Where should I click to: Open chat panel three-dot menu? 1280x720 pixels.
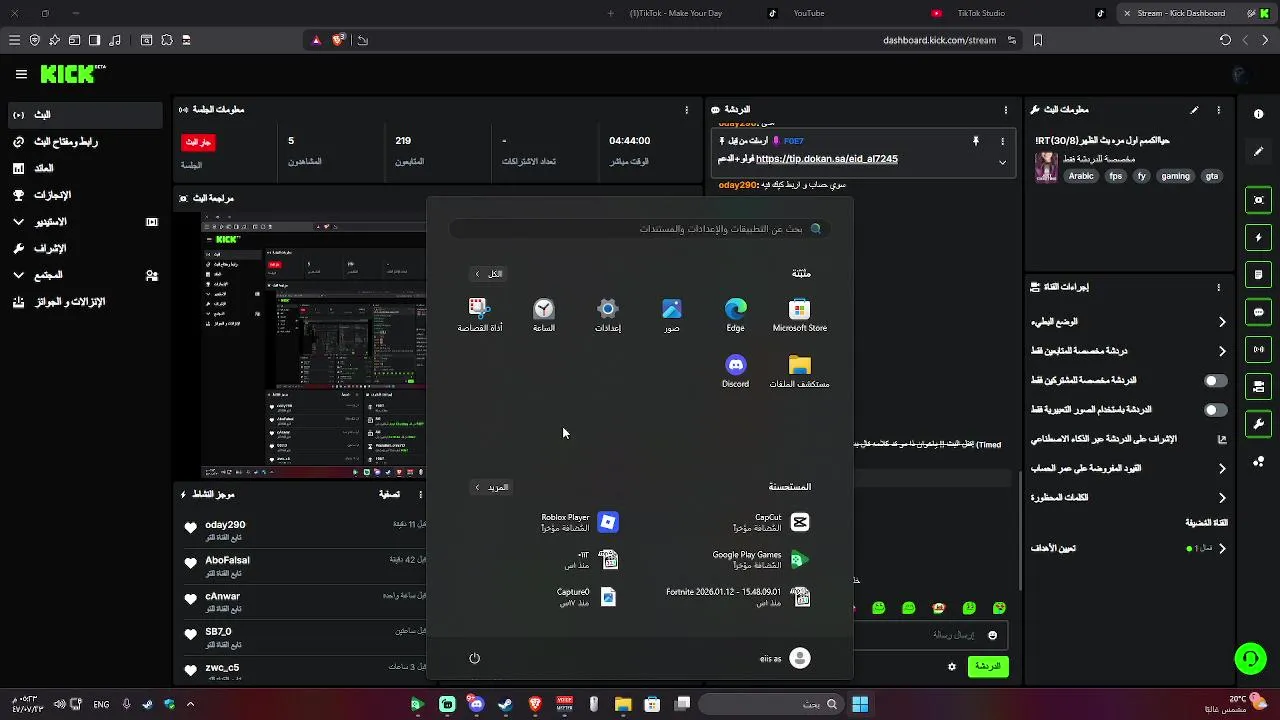[x=1006, y=110]
